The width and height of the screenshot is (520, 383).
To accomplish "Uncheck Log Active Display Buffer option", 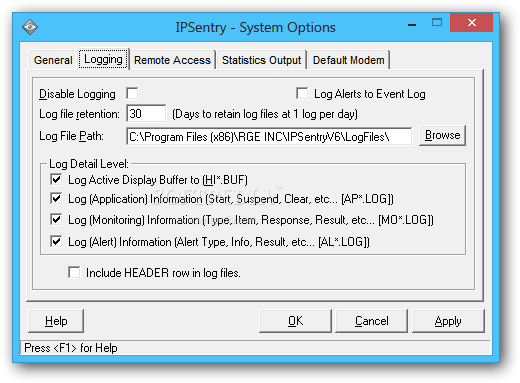I will 56,179.
